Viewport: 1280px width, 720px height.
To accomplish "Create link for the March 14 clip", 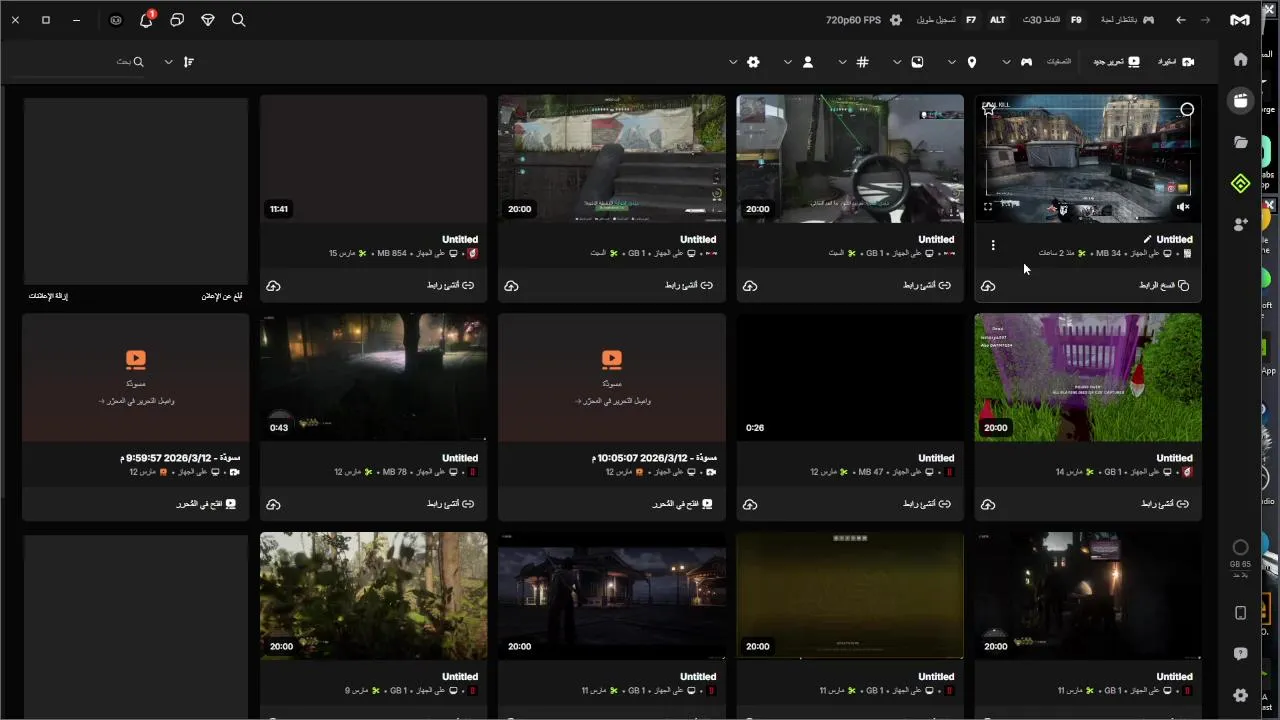I will point(1165,505).
